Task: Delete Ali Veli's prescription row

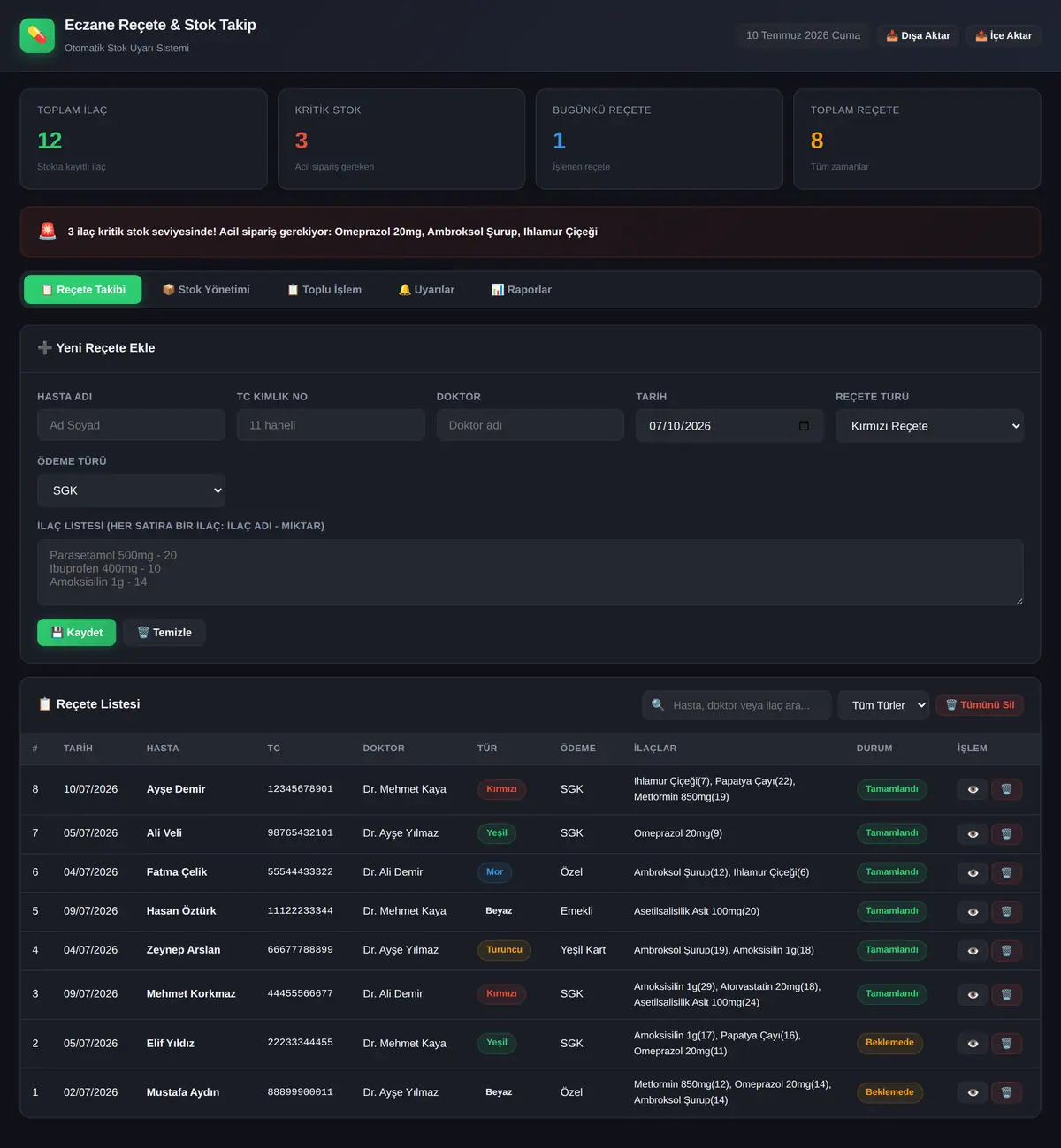Action: click(1006, 833)
